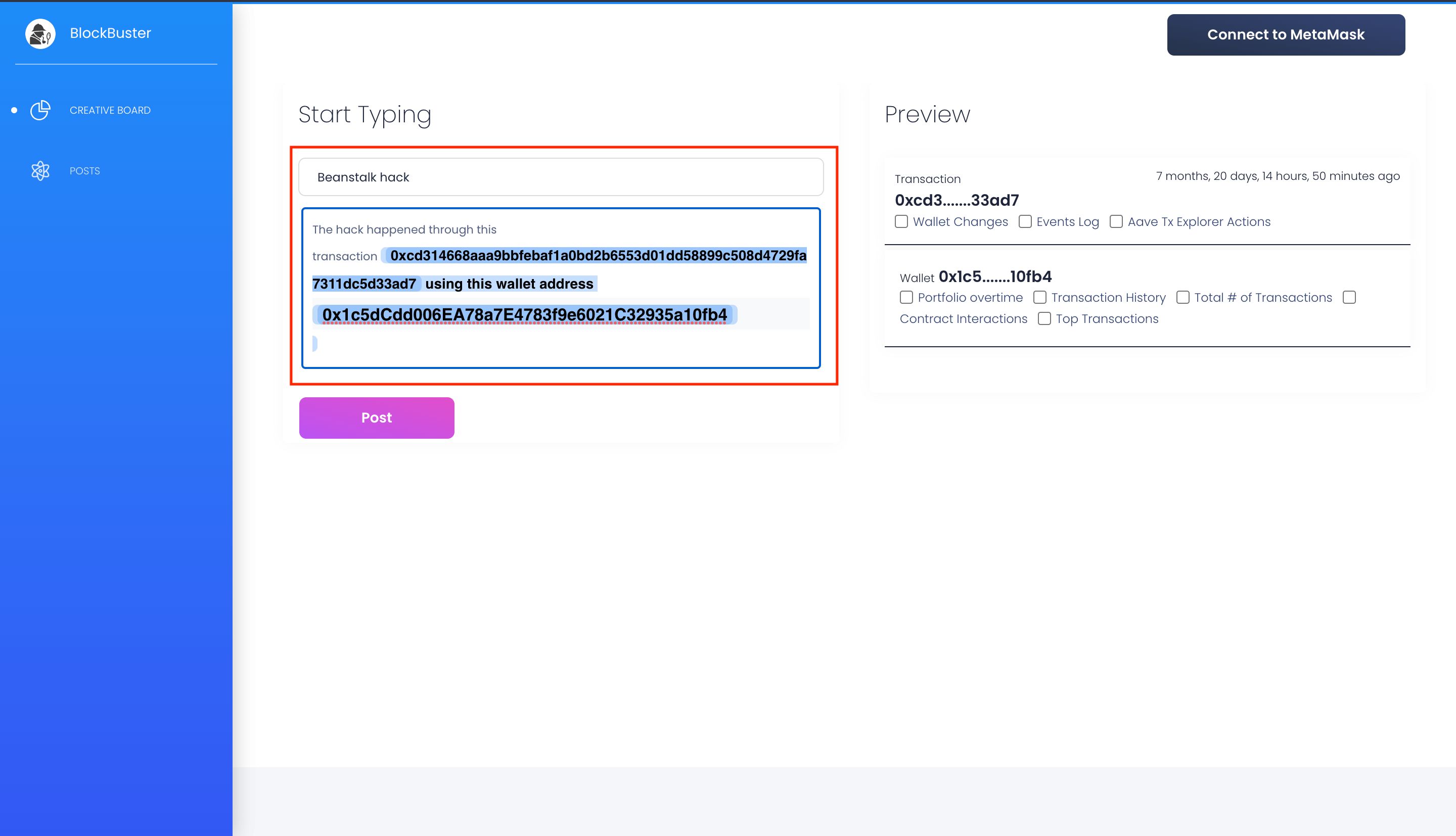Enable the Events Log checkbox
This screenshot has width=1456, height=836.
click(x=1025, y=221)
